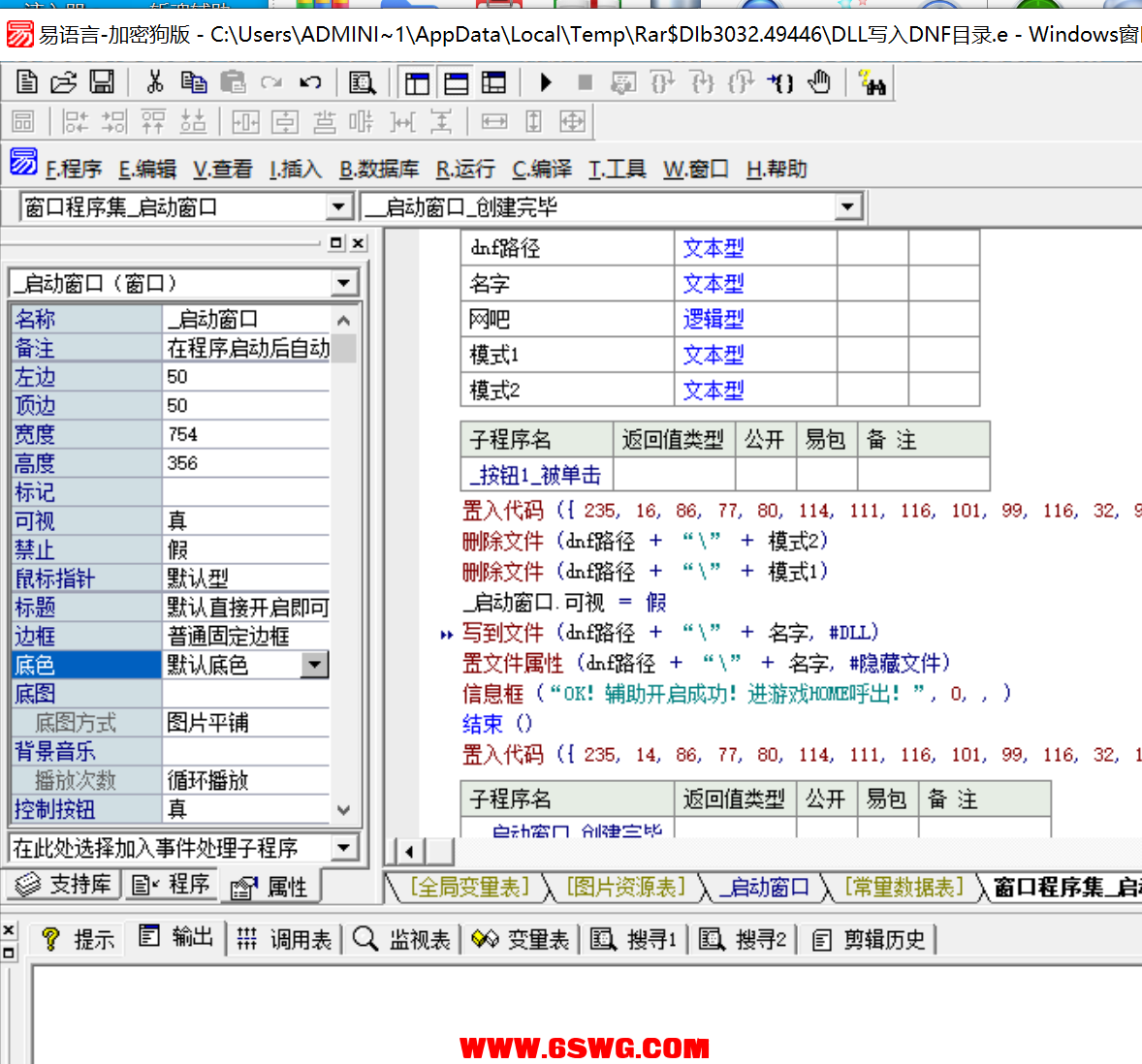Click the hand breakpoint icon
1142x1064 pixels.
pyautogui.click(x=819, y=82)
